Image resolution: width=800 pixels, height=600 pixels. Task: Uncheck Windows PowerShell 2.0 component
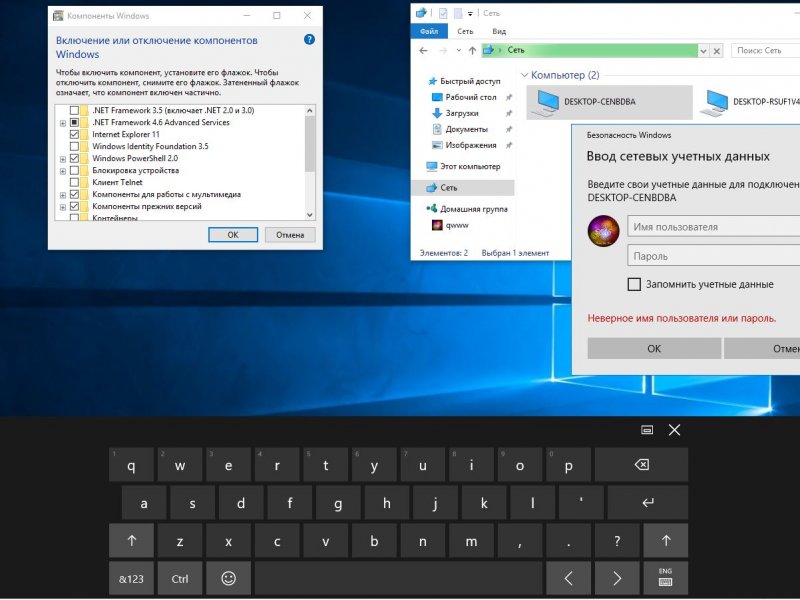point(74,158)
